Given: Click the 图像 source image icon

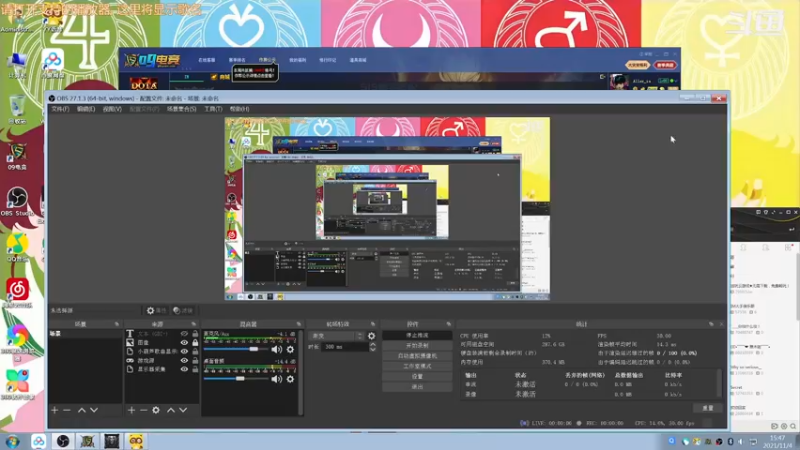Looking at the screenshot, I should 130,342.
